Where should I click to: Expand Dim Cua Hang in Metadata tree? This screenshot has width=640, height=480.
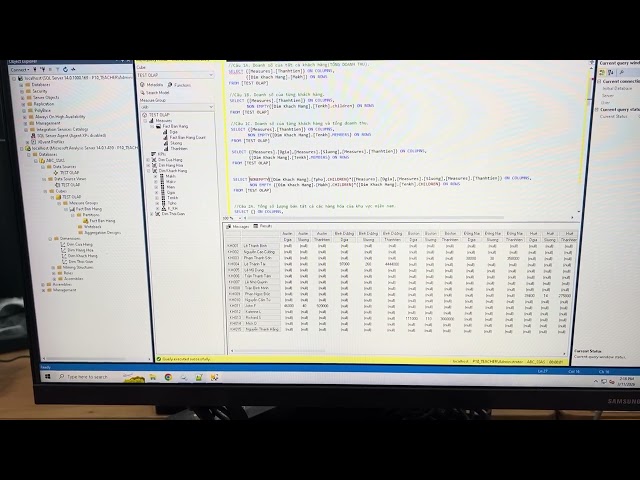[148, 160]
